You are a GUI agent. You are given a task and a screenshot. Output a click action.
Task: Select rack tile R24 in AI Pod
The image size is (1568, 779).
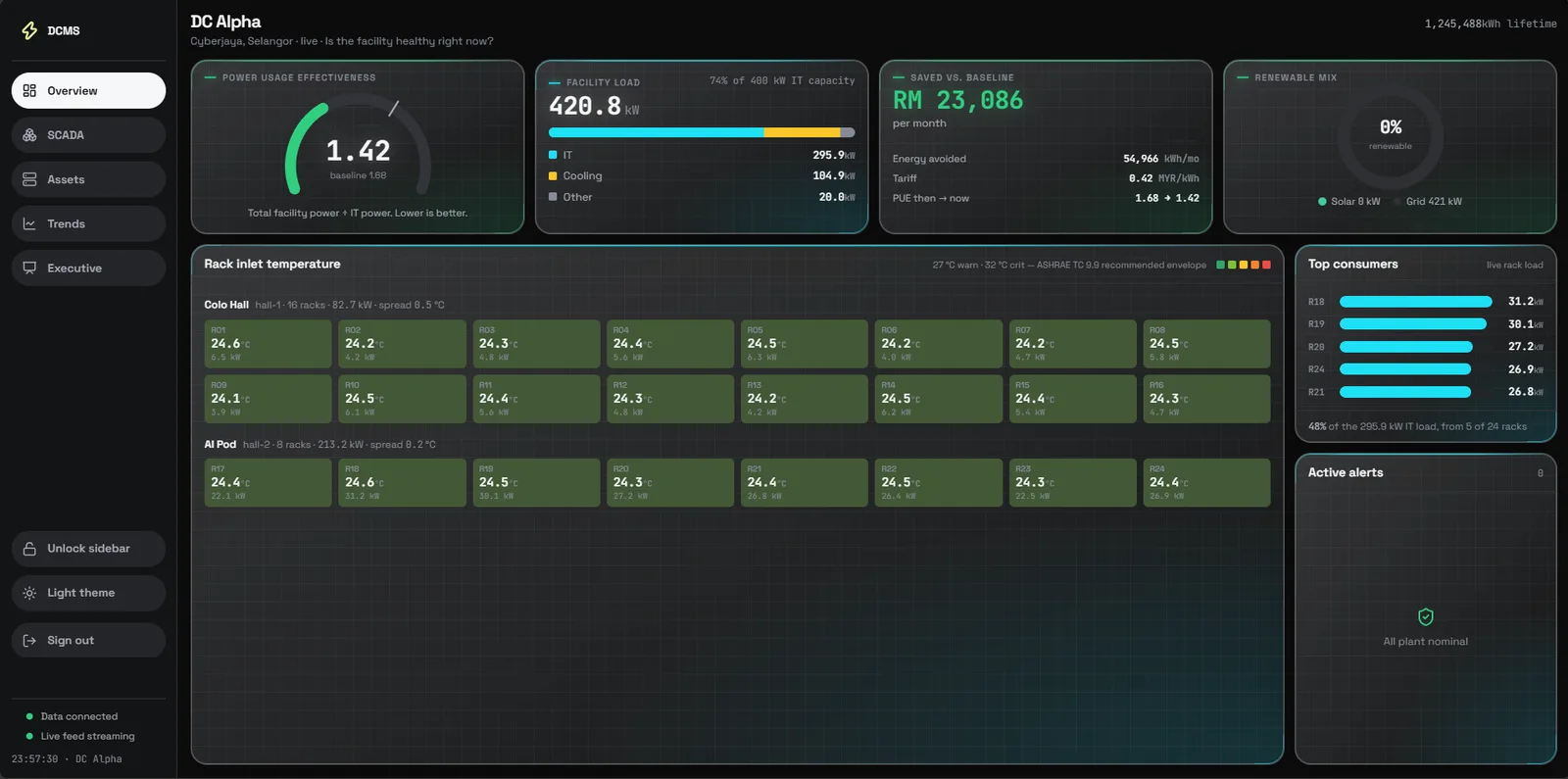click(x=1206, y=483)
